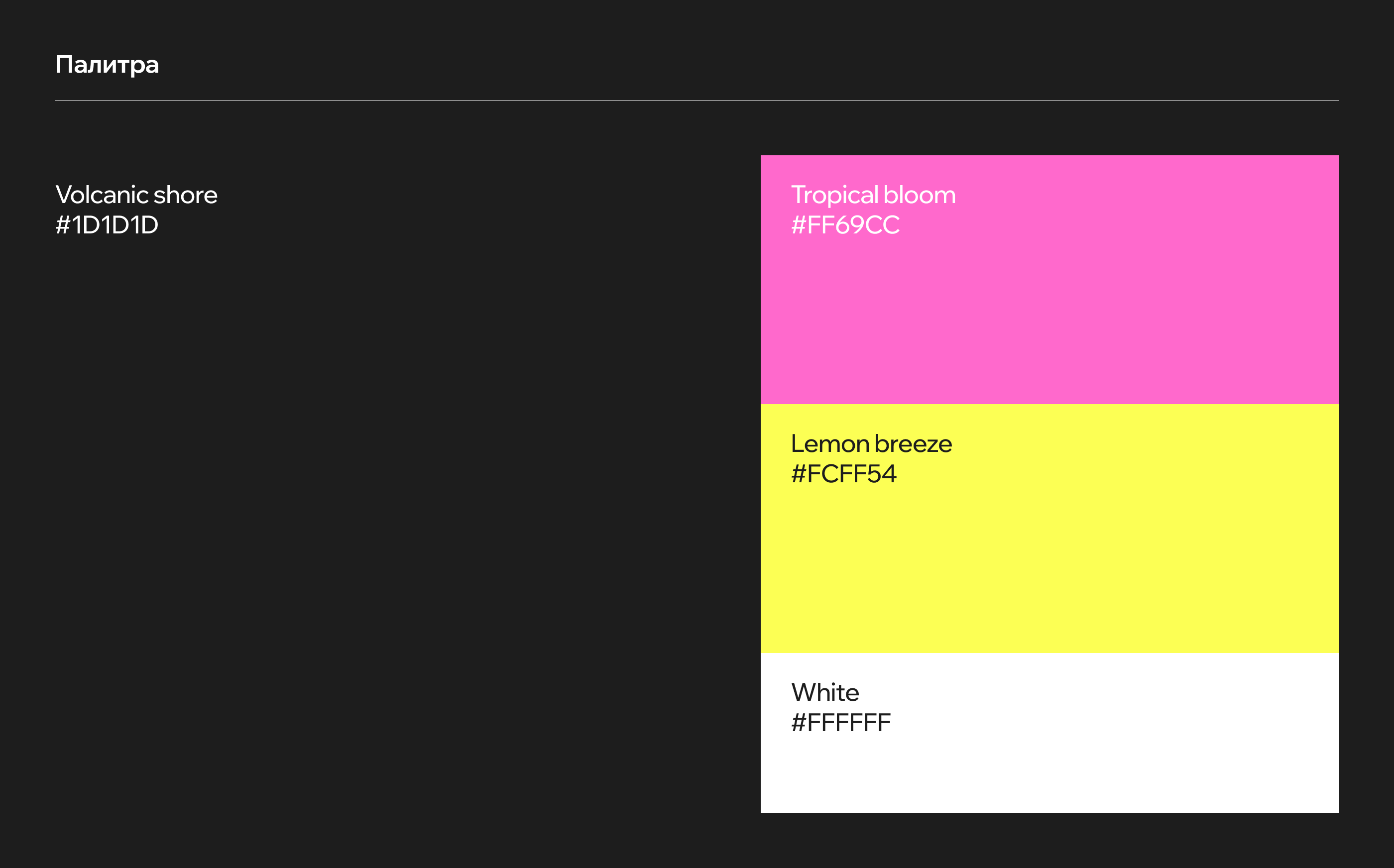Click the word "Tropical"
Viewport: 1394px width, 868px height.
coord(834,195)
